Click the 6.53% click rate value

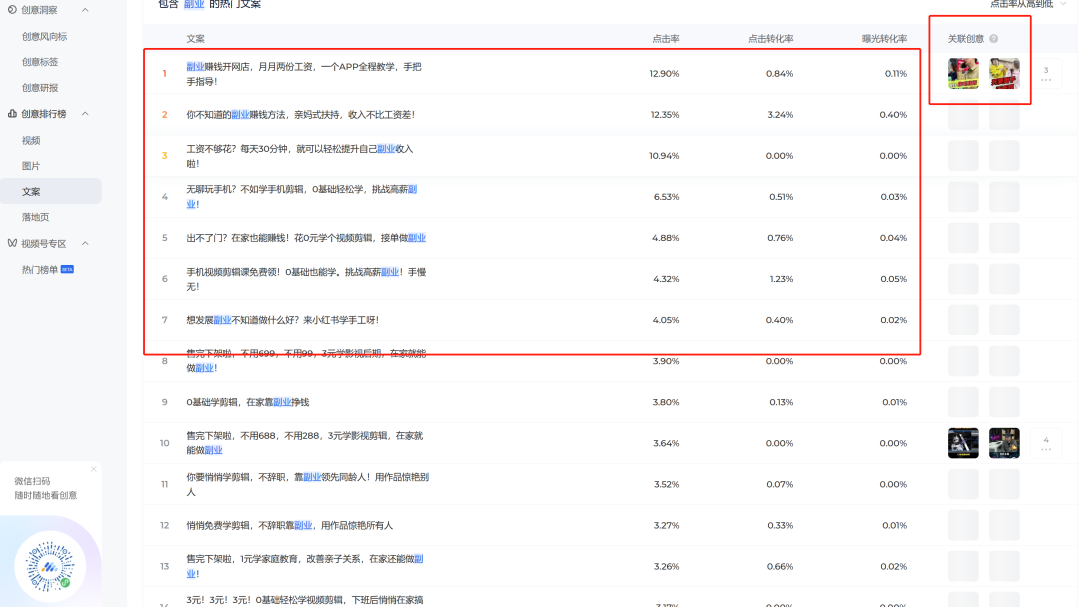[x=666, y=196]
